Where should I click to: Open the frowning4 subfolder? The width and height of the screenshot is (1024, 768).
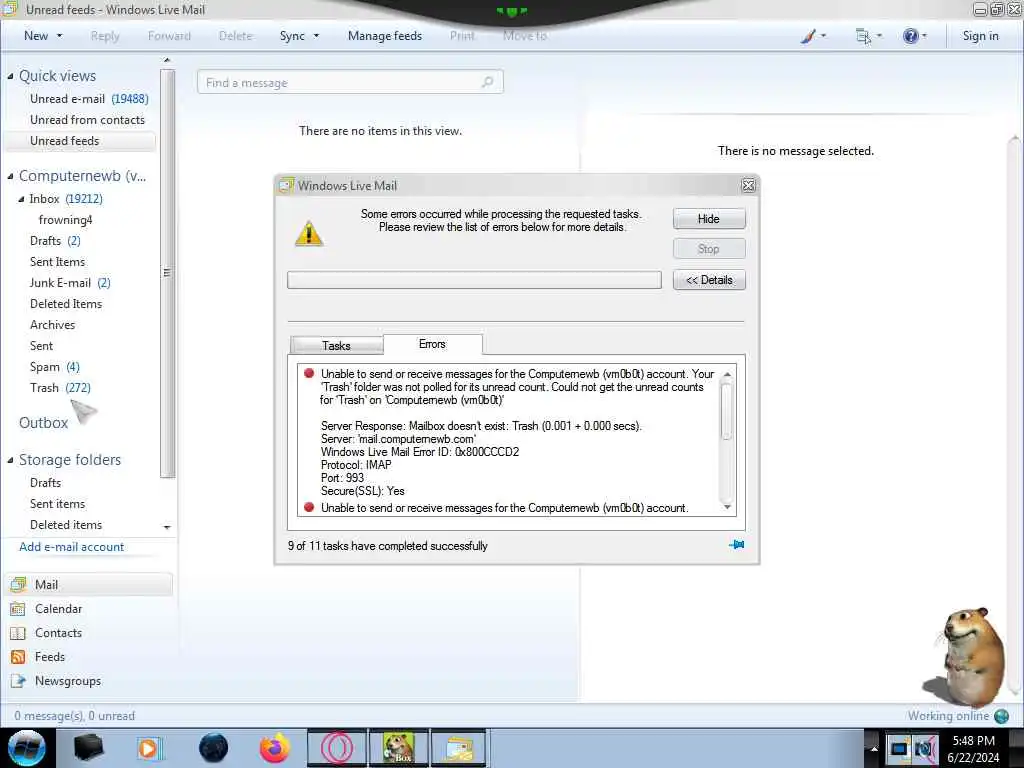[65, 220]
